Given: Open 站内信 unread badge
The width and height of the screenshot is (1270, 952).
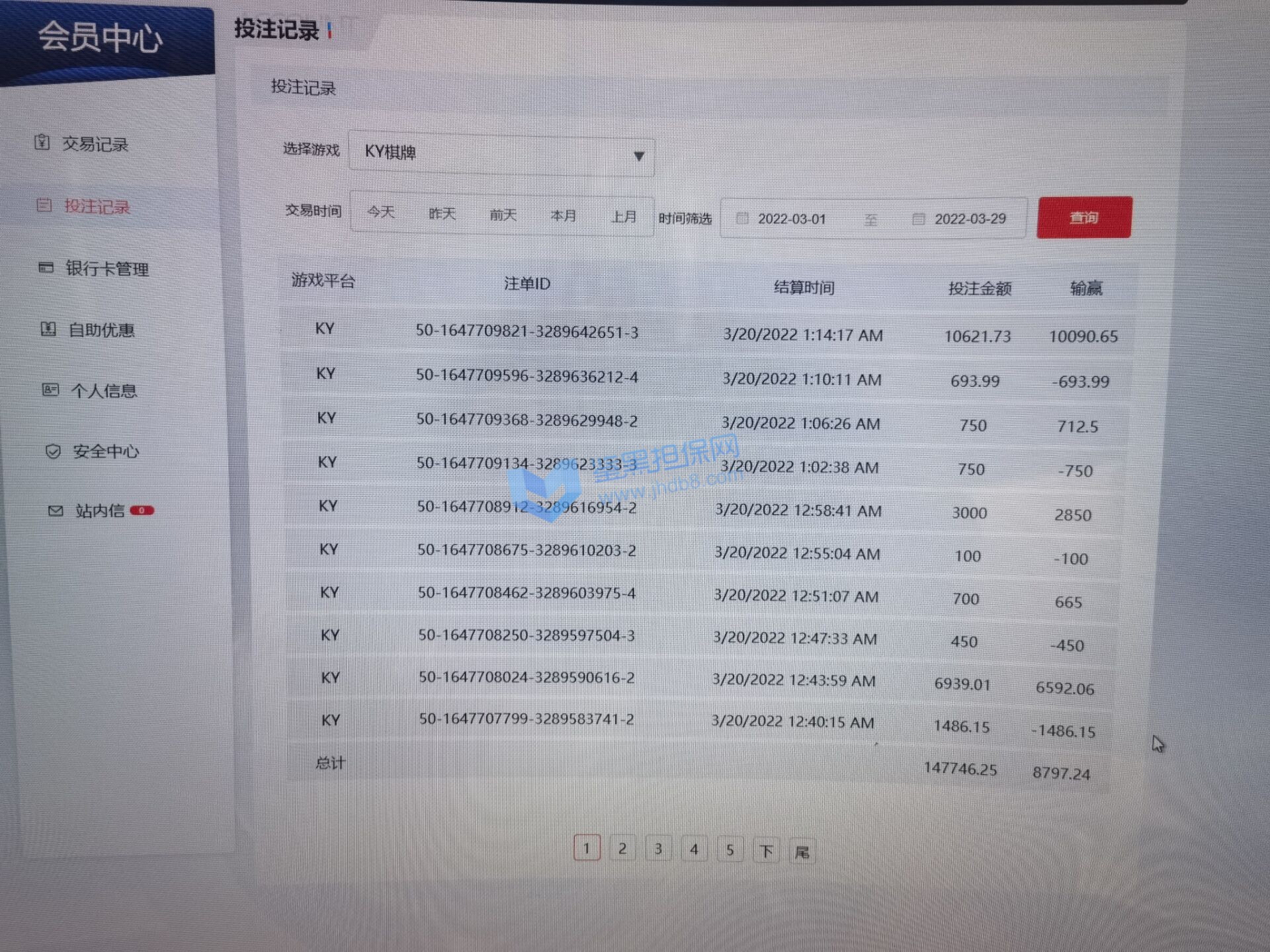Looking at the screenshot, I should [142, 510].
